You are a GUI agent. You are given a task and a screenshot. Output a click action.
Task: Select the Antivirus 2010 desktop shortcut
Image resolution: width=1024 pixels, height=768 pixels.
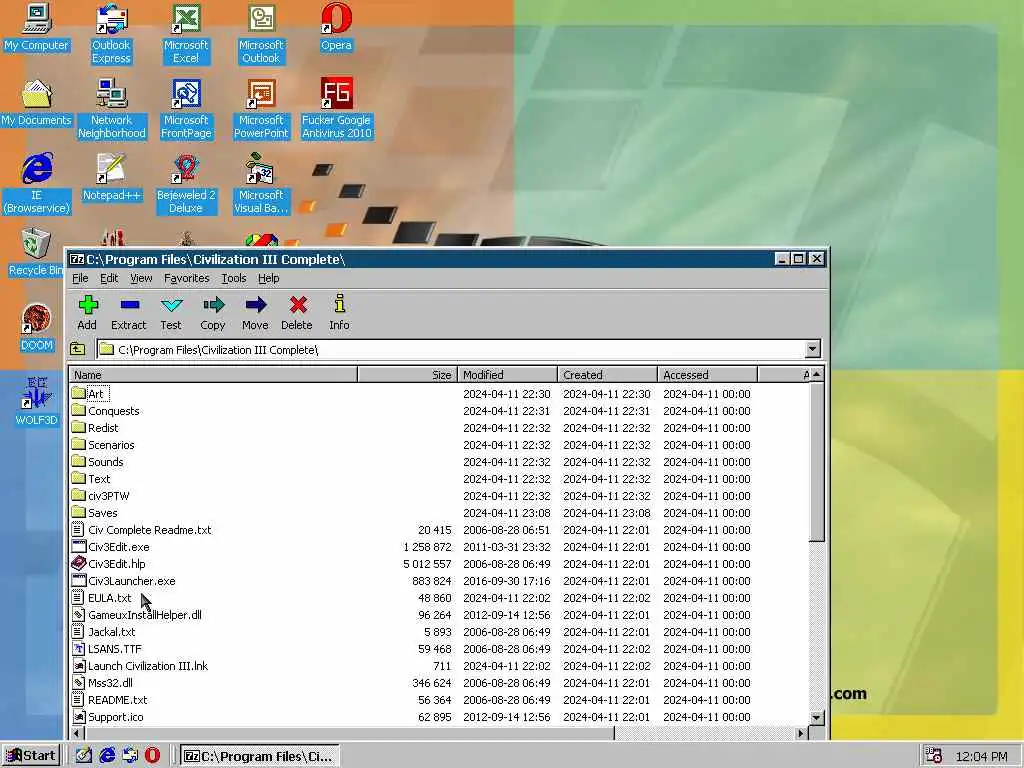coord(336,109)
